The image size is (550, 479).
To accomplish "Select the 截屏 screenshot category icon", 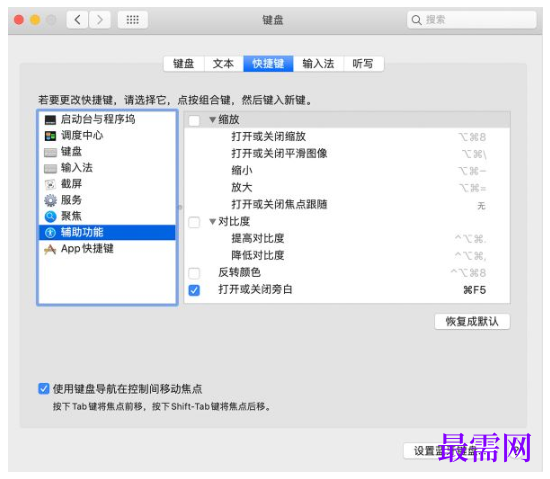I will (50, 184).
